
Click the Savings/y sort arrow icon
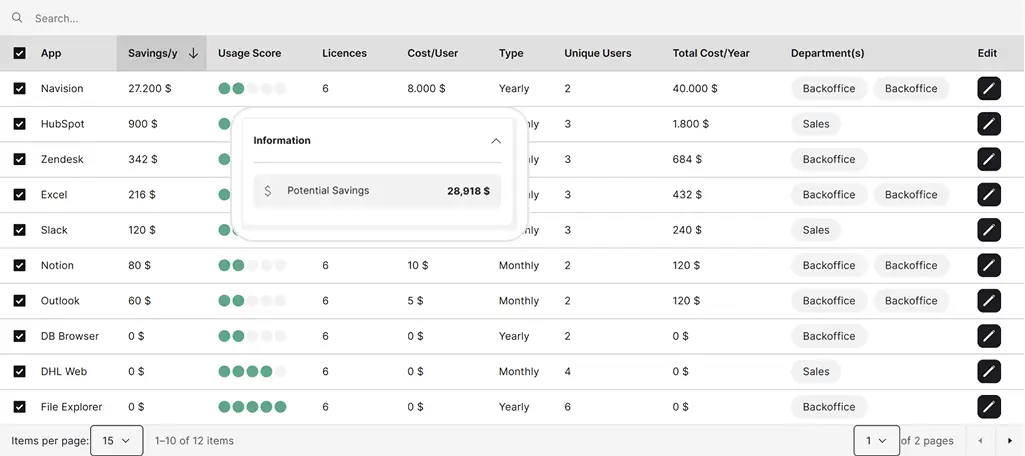(x=193, y=53)
